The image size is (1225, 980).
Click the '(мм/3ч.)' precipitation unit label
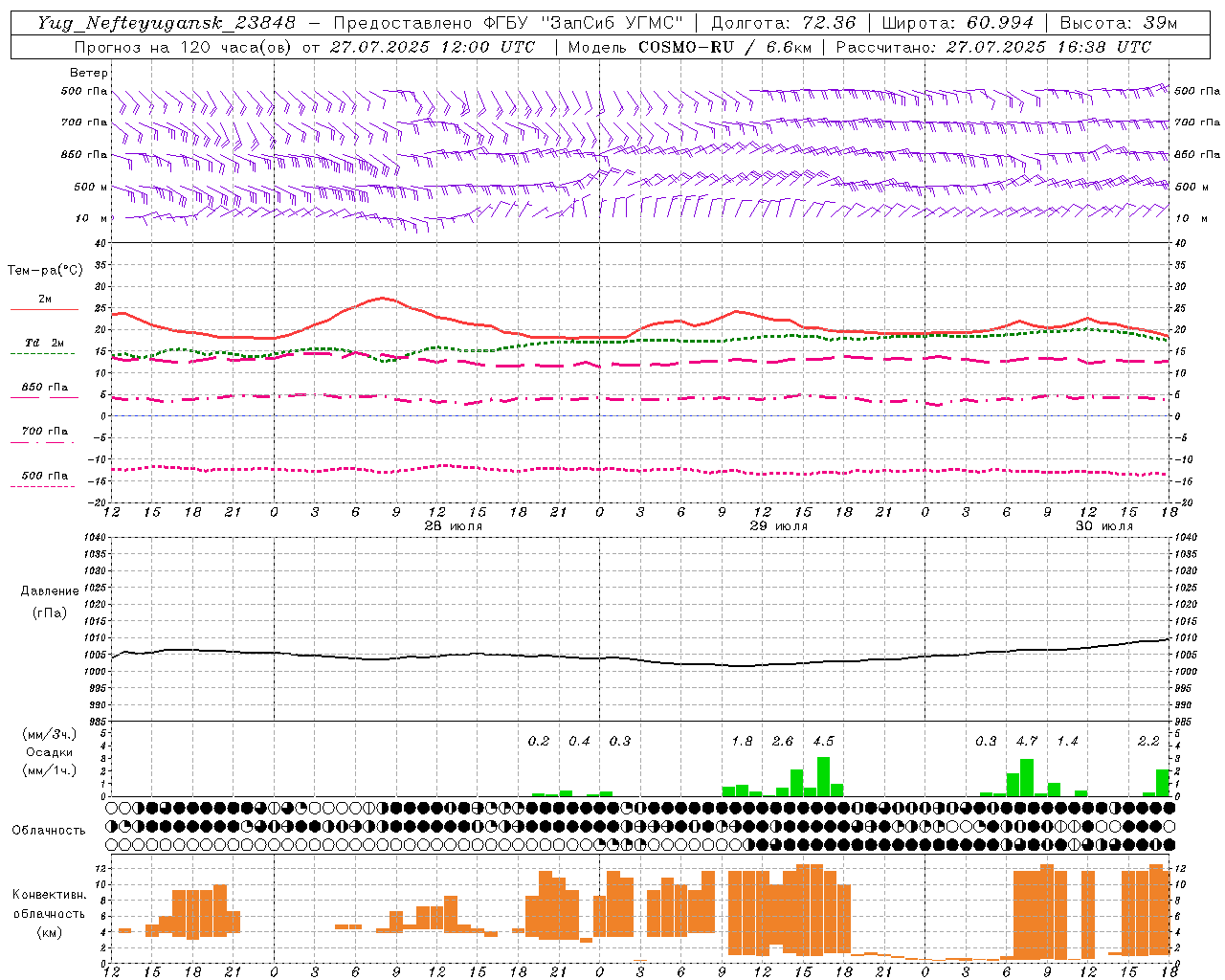tap(50, 734)
